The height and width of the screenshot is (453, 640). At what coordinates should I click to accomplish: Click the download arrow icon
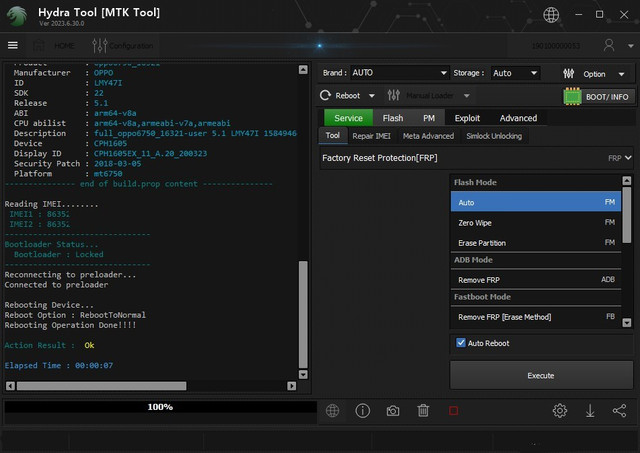pyautogui.click(x=590, y=411)
